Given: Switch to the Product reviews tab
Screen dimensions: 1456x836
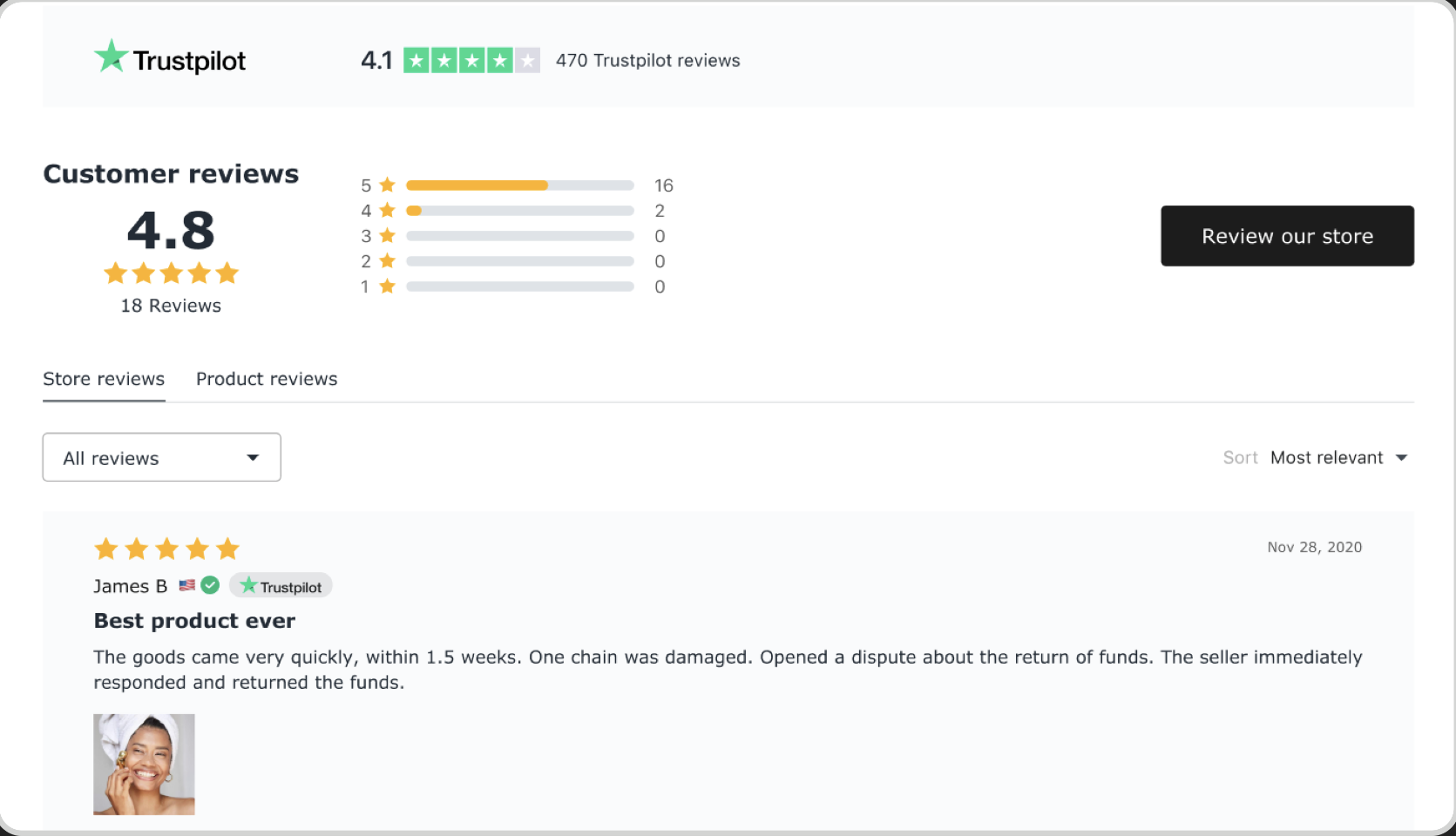Looking at the screenshot, I should 267,379.
